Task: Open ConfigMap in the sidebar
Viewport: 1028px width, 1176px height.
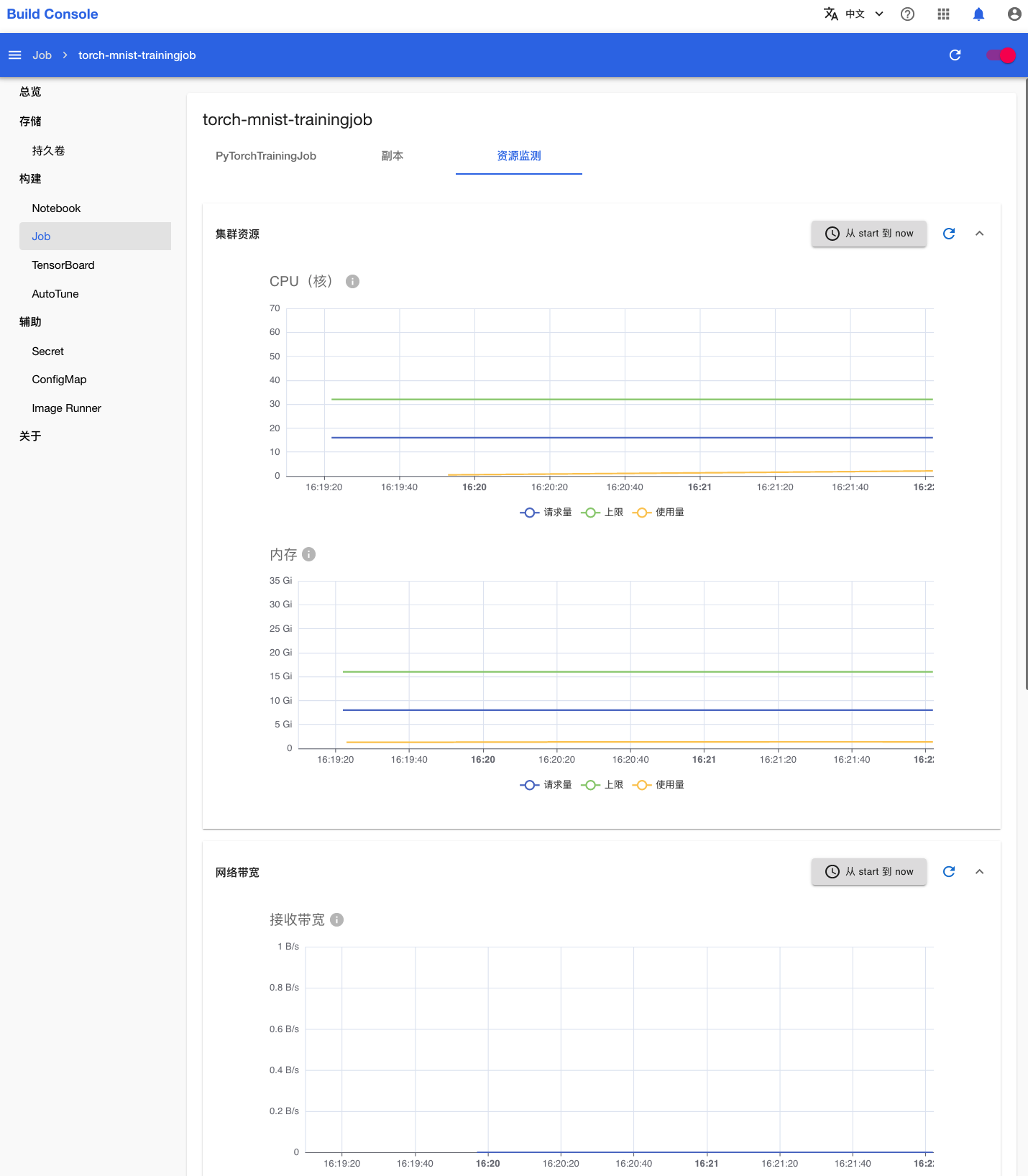Action: pyautogui.click(x=59, y=380)
